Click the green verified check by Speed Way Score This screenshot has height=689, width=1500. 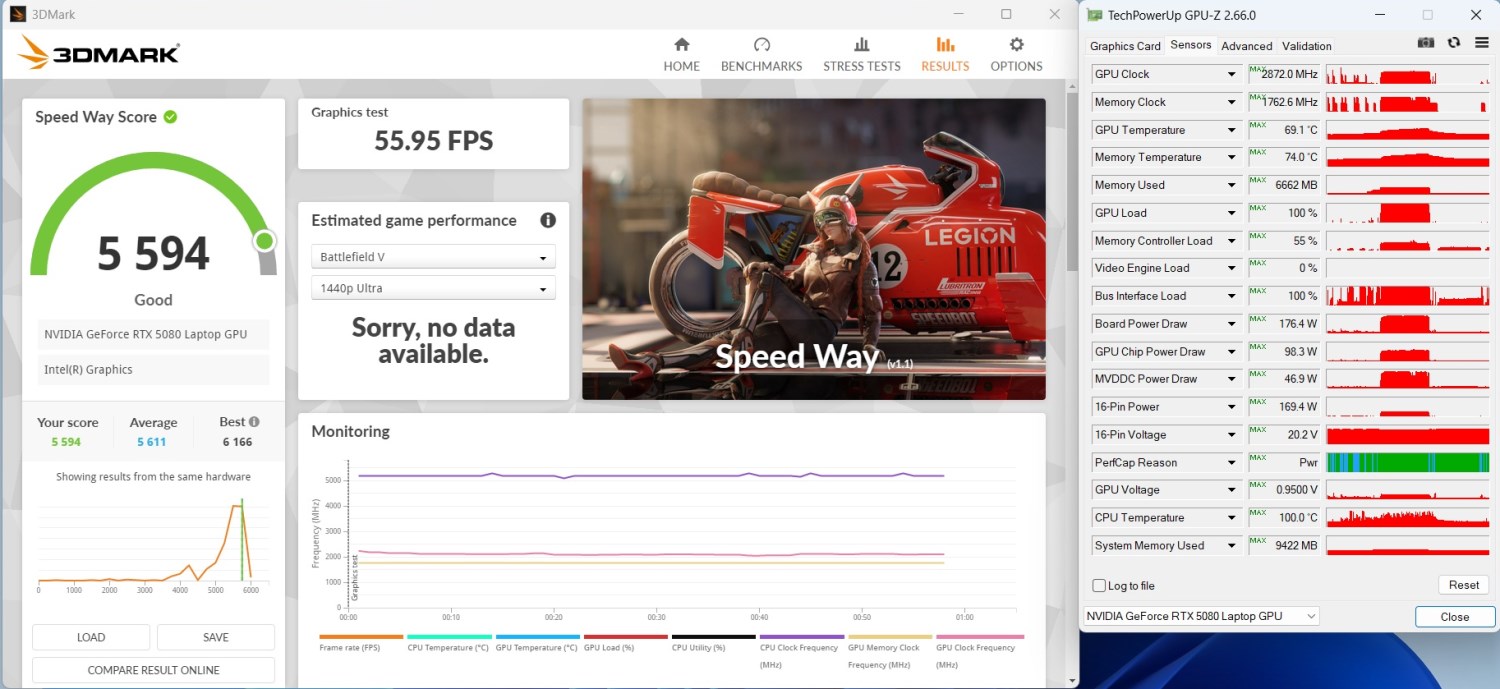pos(170,117)
